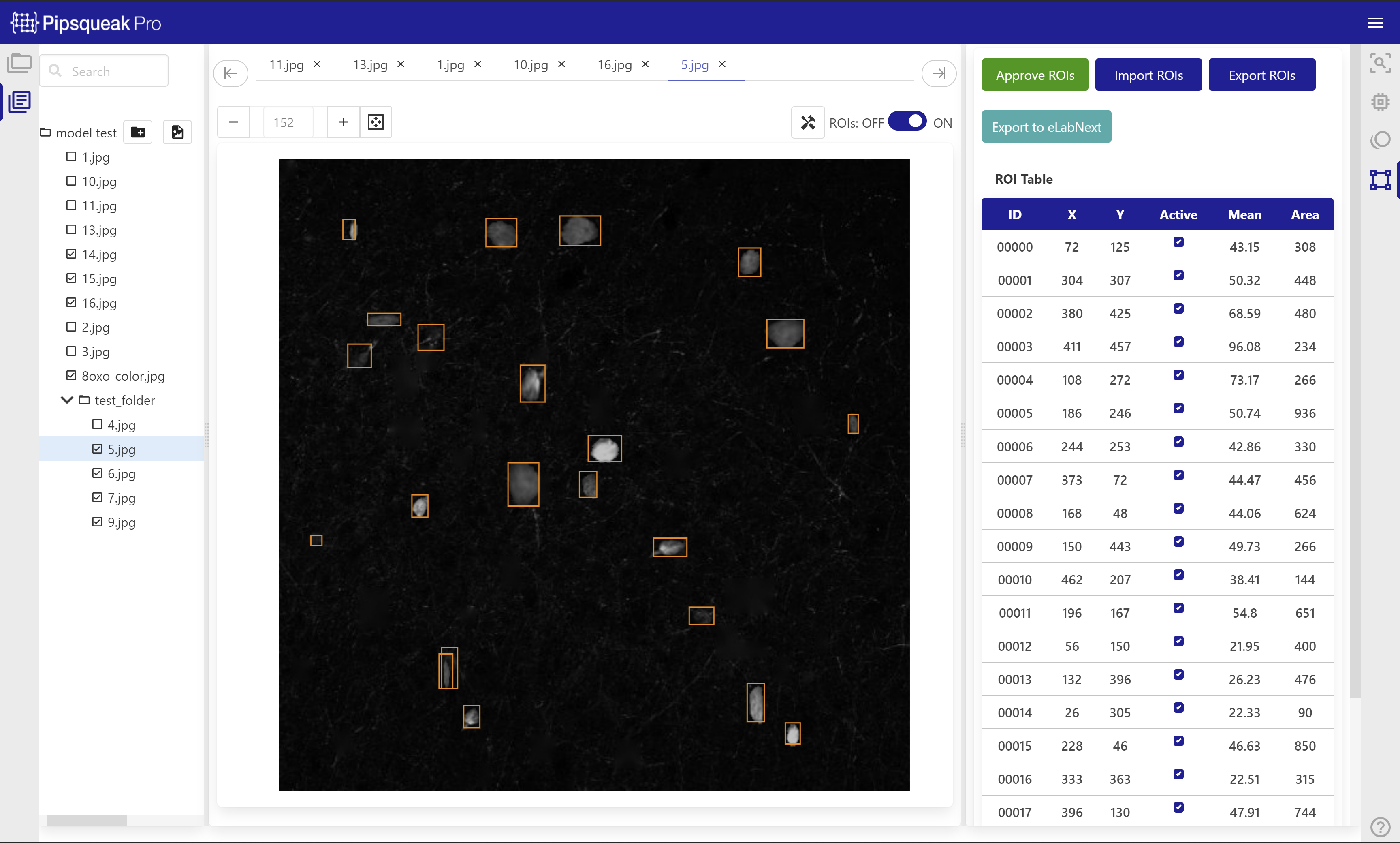This screenshot has width=1400, height=843.
Task: Click the zoom in plus button
Action: click(344, 122)
